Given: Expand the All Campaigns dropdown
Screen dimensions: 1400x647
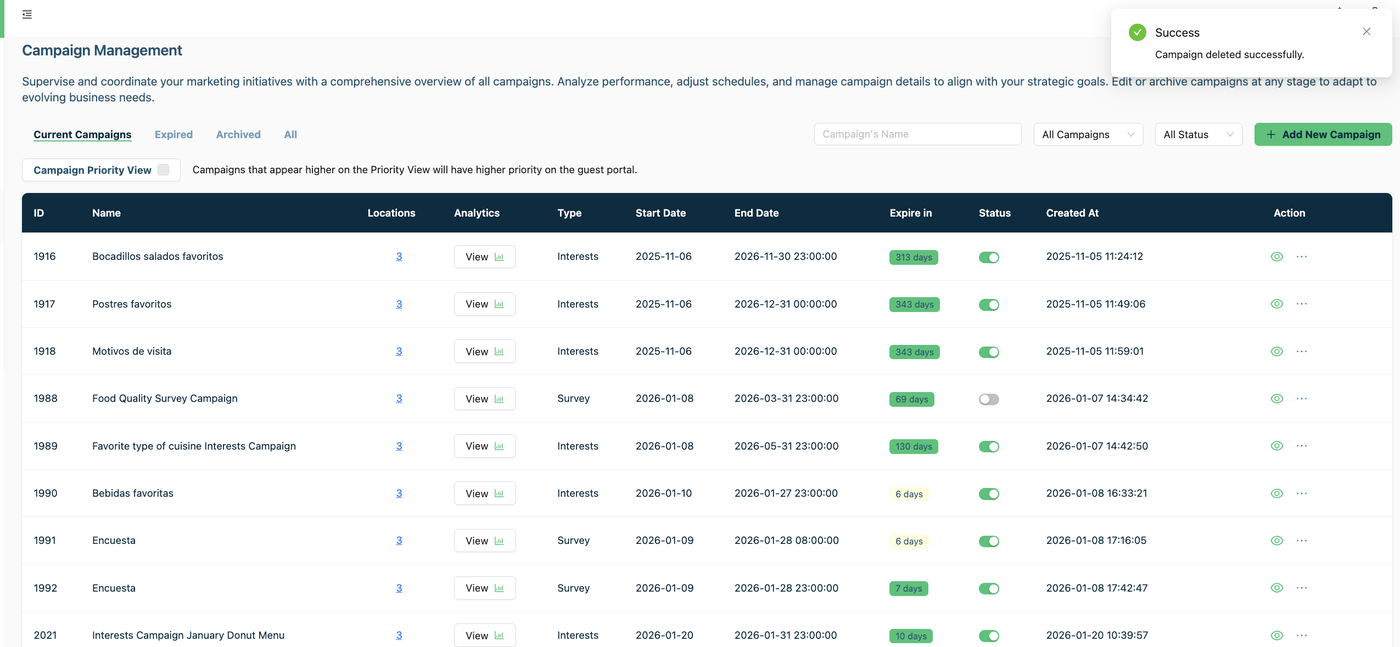Looking at the screenshot, I should pyautogui.click(x=1087, y=134).
